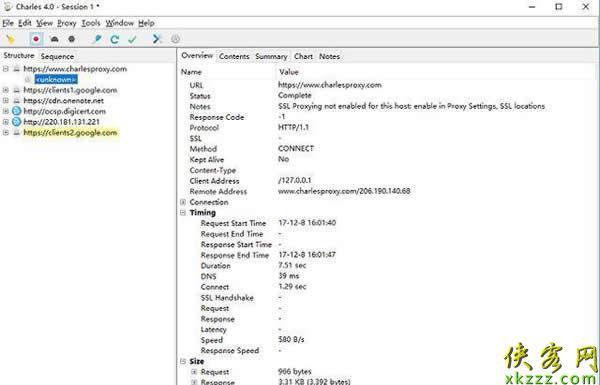
Task: Open the Settings gear icon
Action: click(x=175, y=39)
